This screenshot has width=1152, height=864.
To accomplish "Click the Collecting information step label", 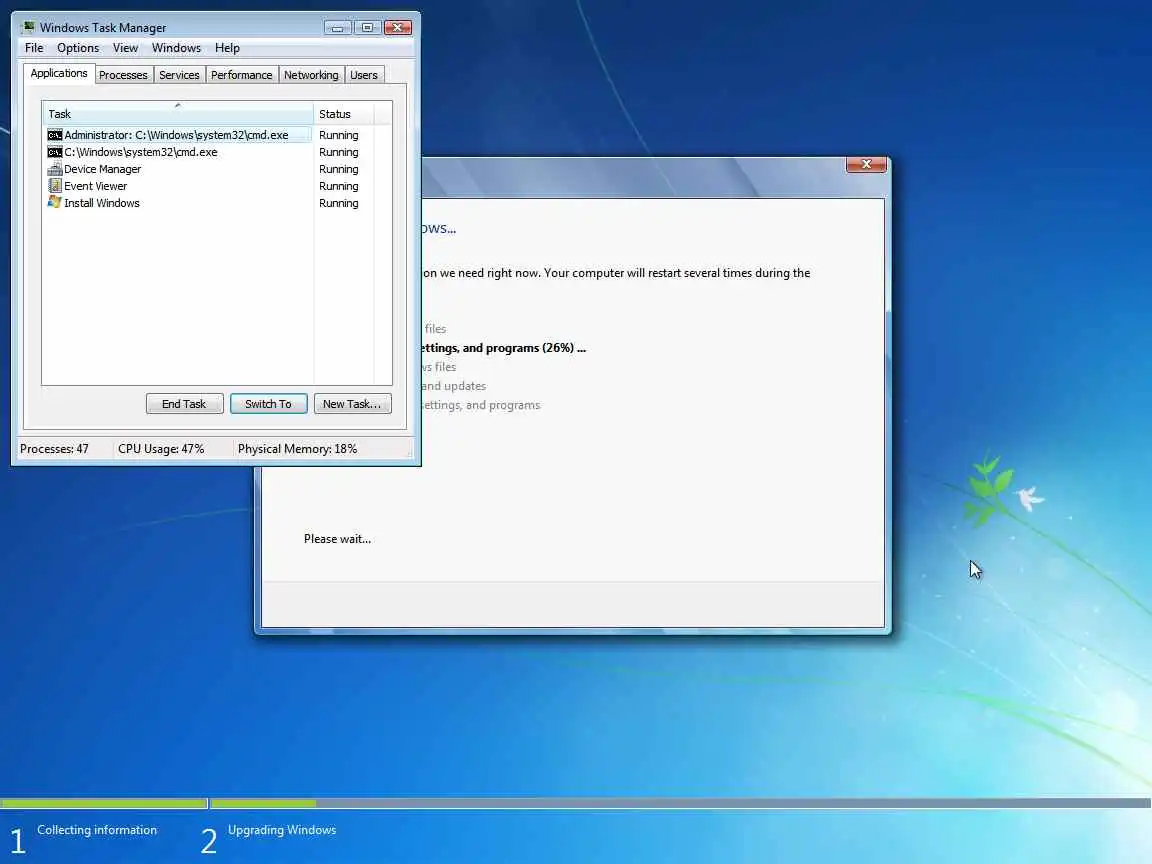I will pyautogui.click(x=97, y=829).
